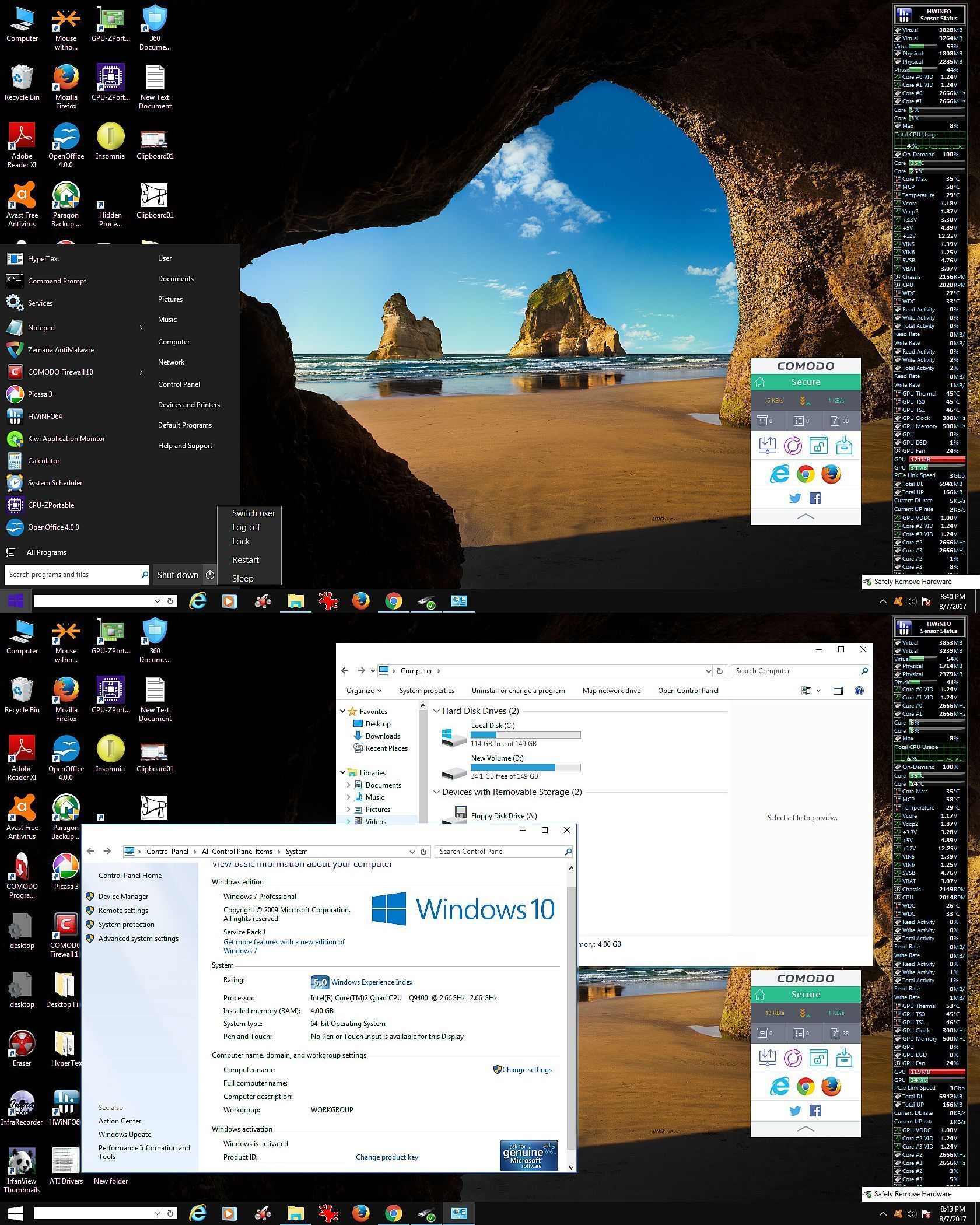Click the genuine Microsoft software badge
This screenshot has height=1225, width=980.
coord(529,1155)
